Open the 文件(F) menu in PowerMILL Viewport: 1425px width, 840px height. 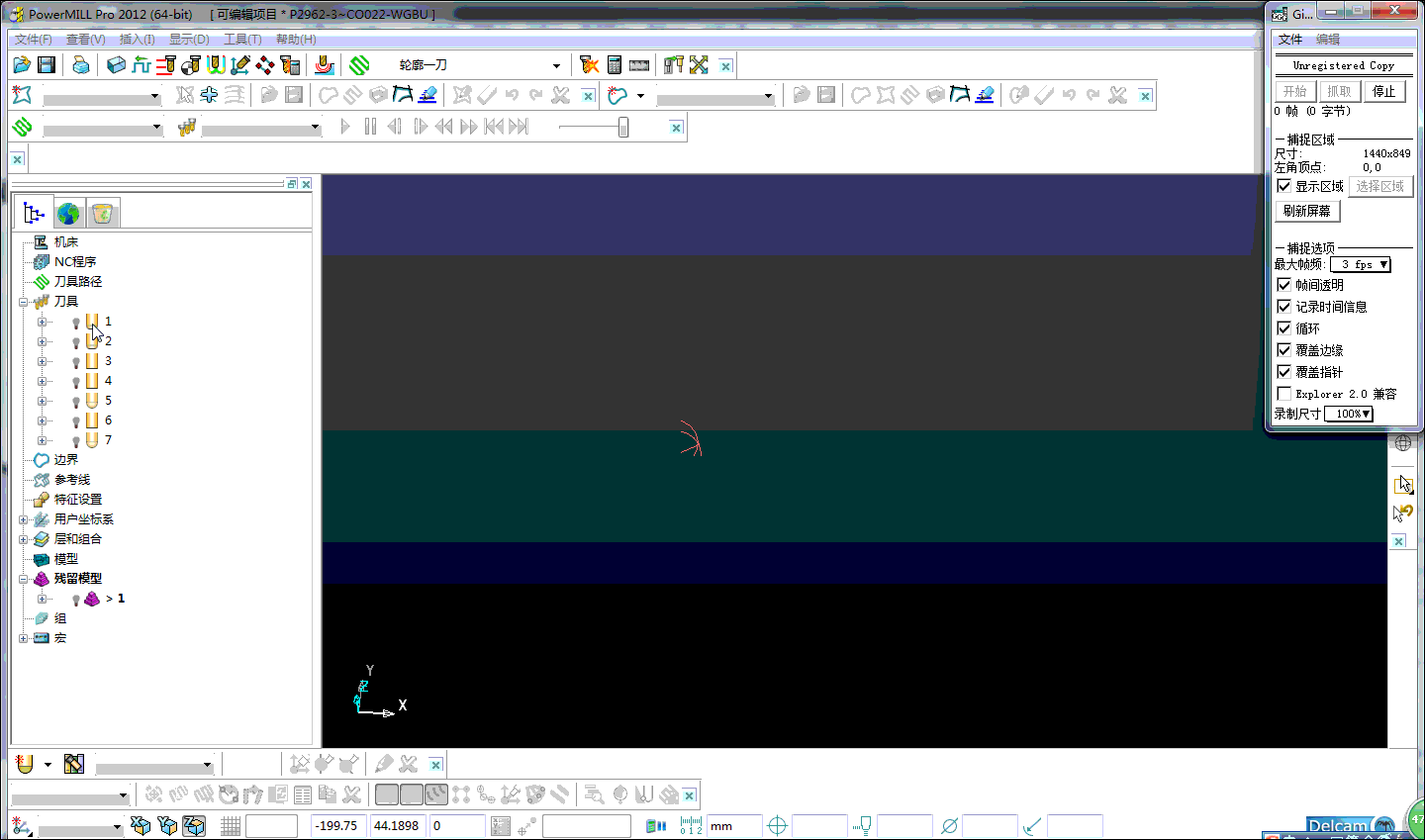click(x=34, y=40)
